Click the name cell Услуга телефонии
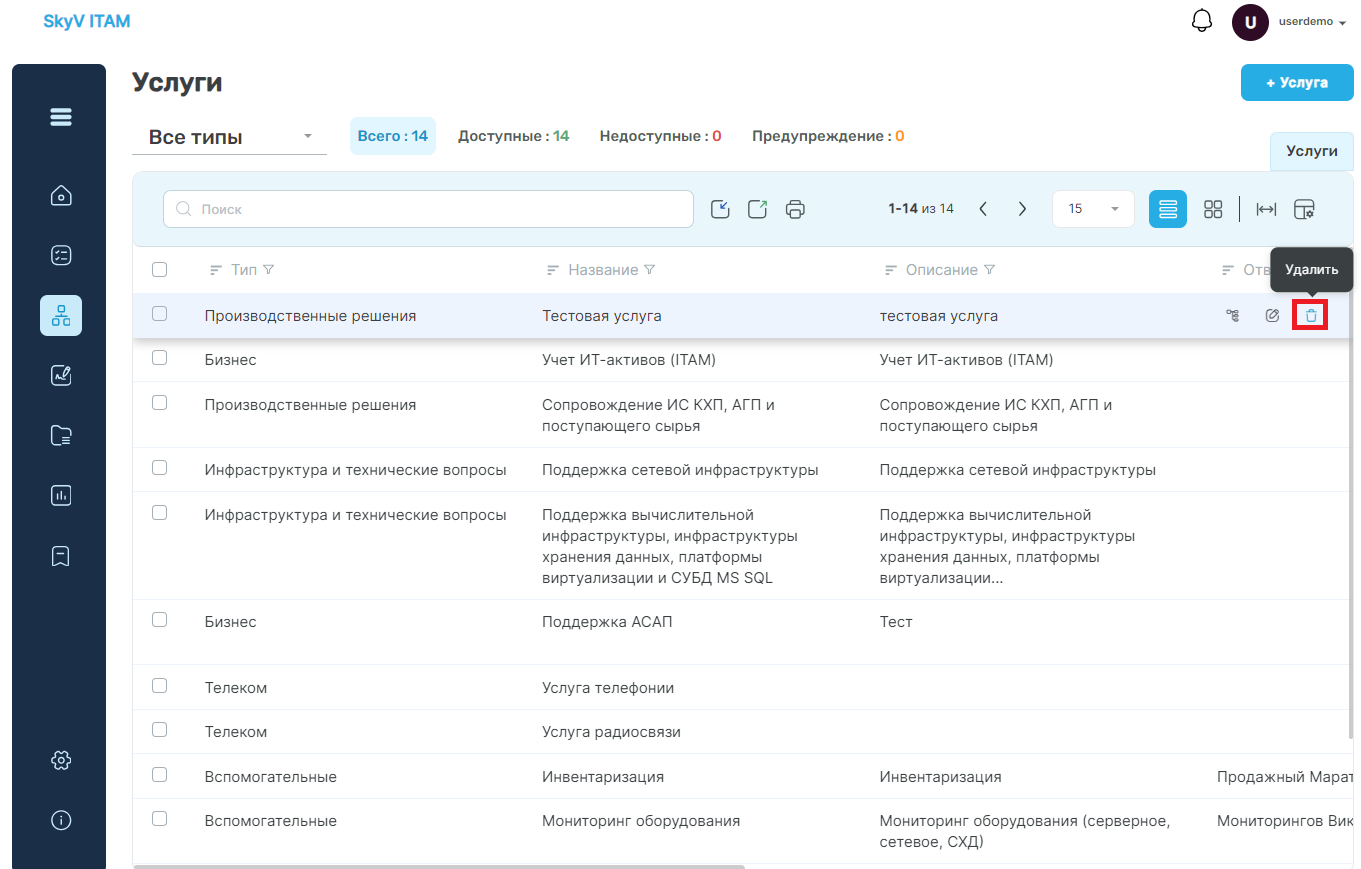Screen dimensions: 1361x869 pos(608,688)
